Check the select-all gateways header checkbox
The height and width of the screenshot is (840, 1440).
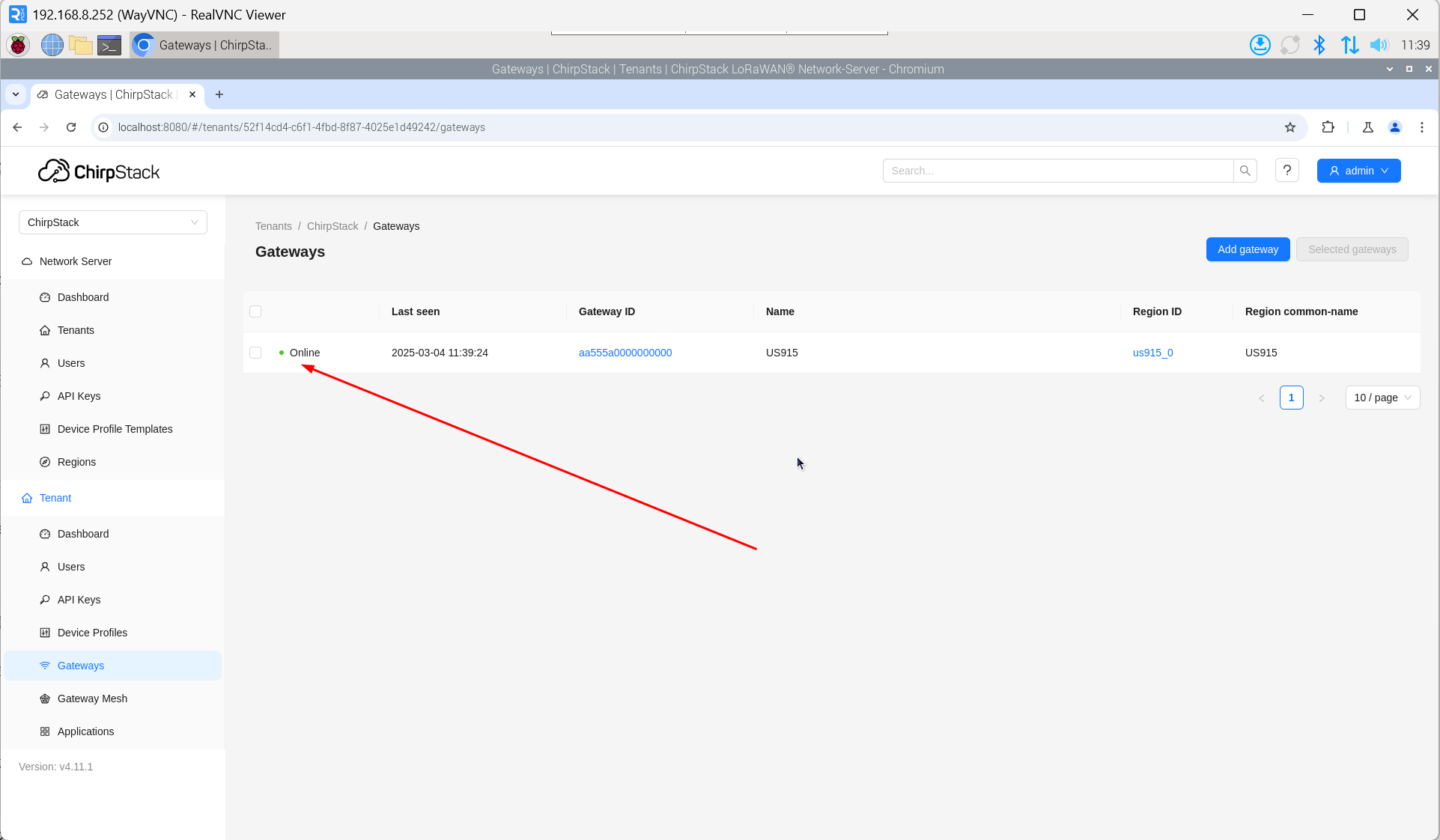pos(255,311)
